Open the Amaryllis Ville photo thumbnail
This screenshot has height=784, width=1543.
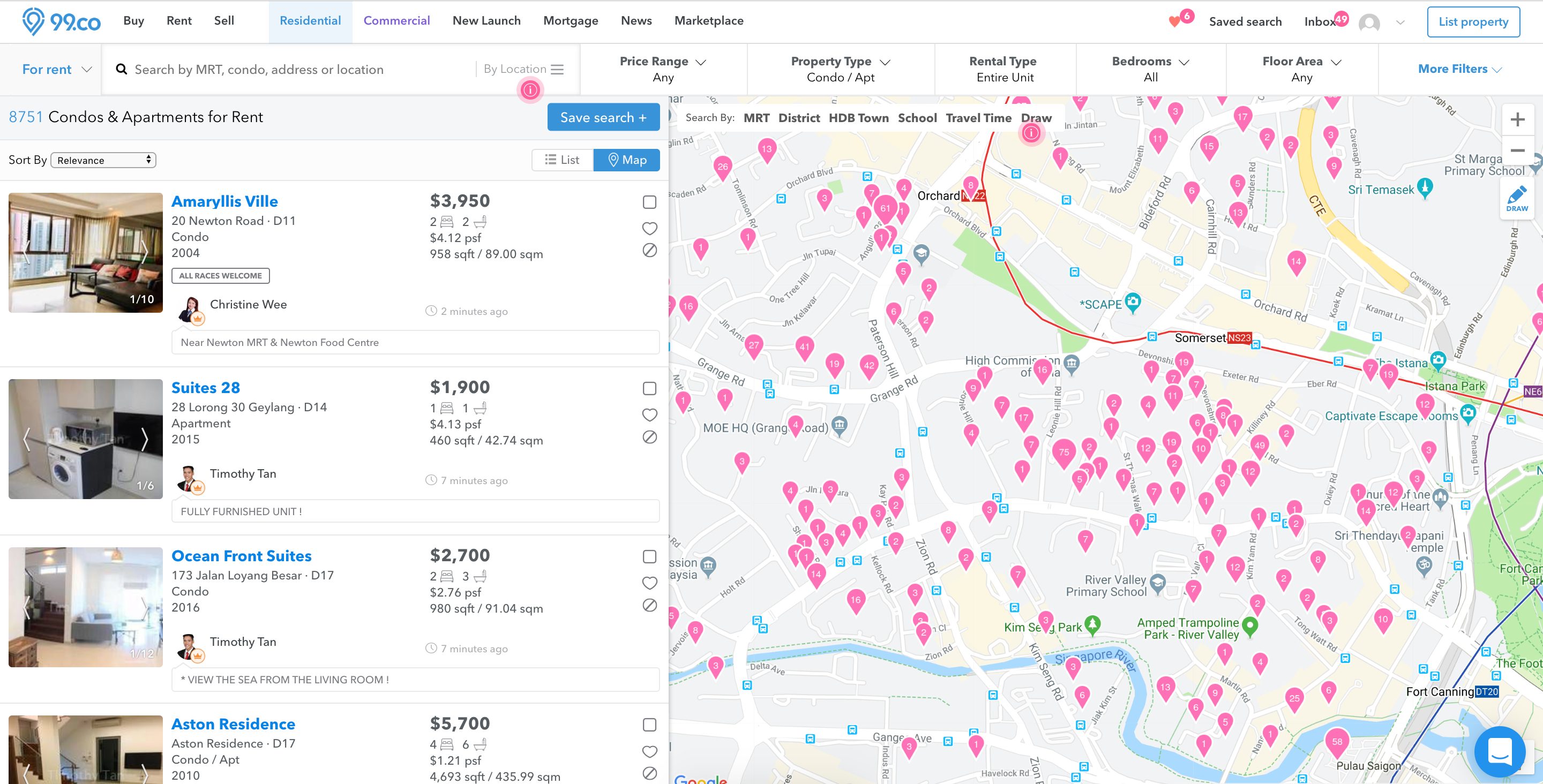86,252
